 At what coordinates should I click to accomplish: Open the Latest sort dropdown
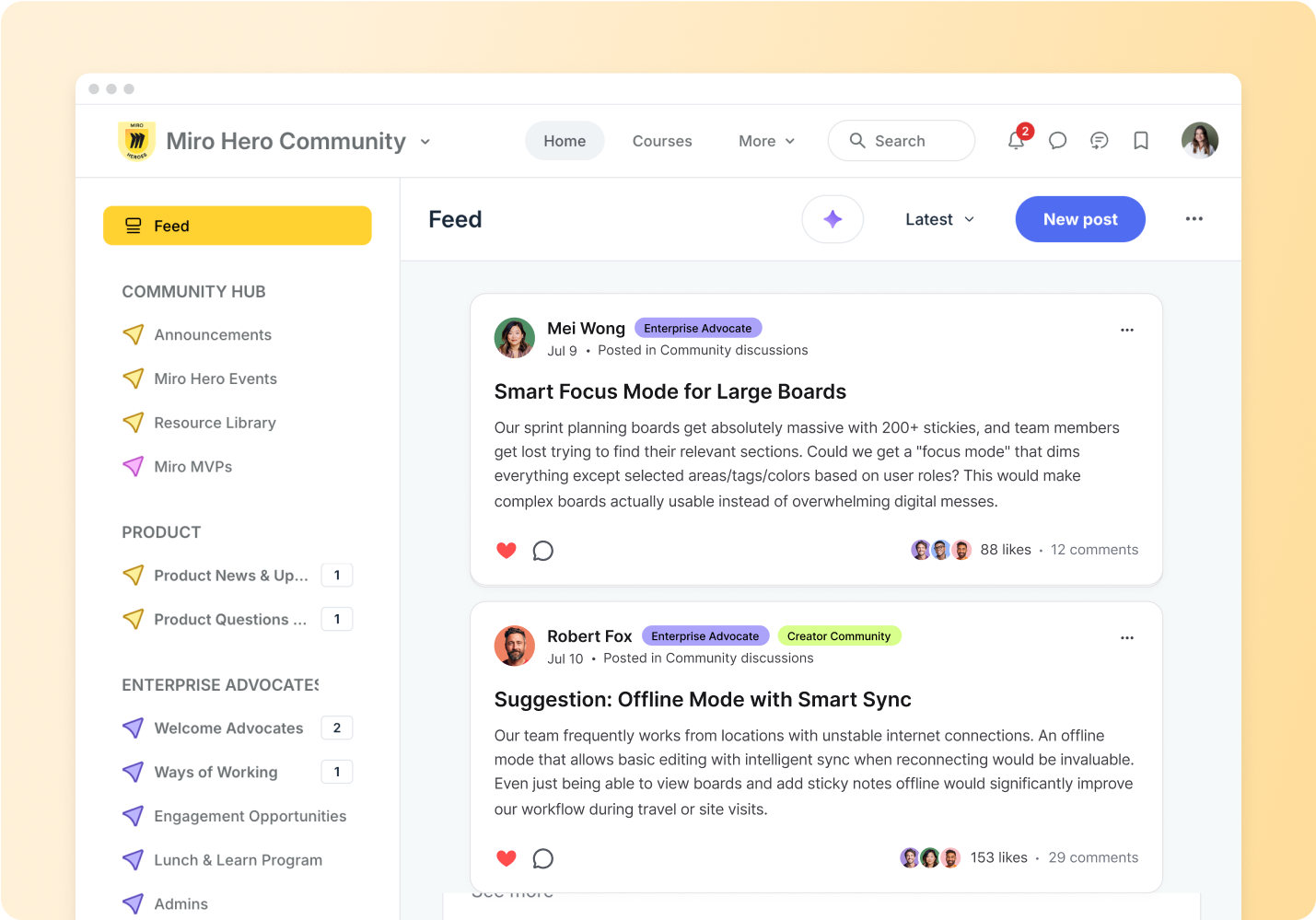939,219
